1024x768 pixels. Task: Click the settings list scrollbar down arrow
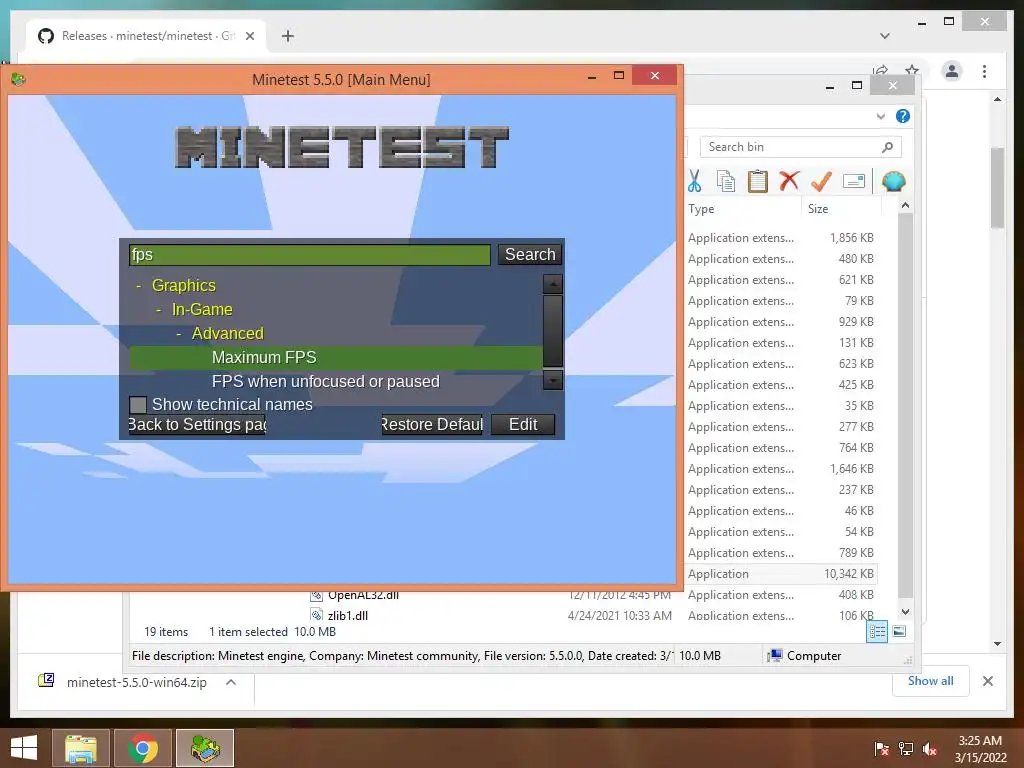tap(552, 380)
